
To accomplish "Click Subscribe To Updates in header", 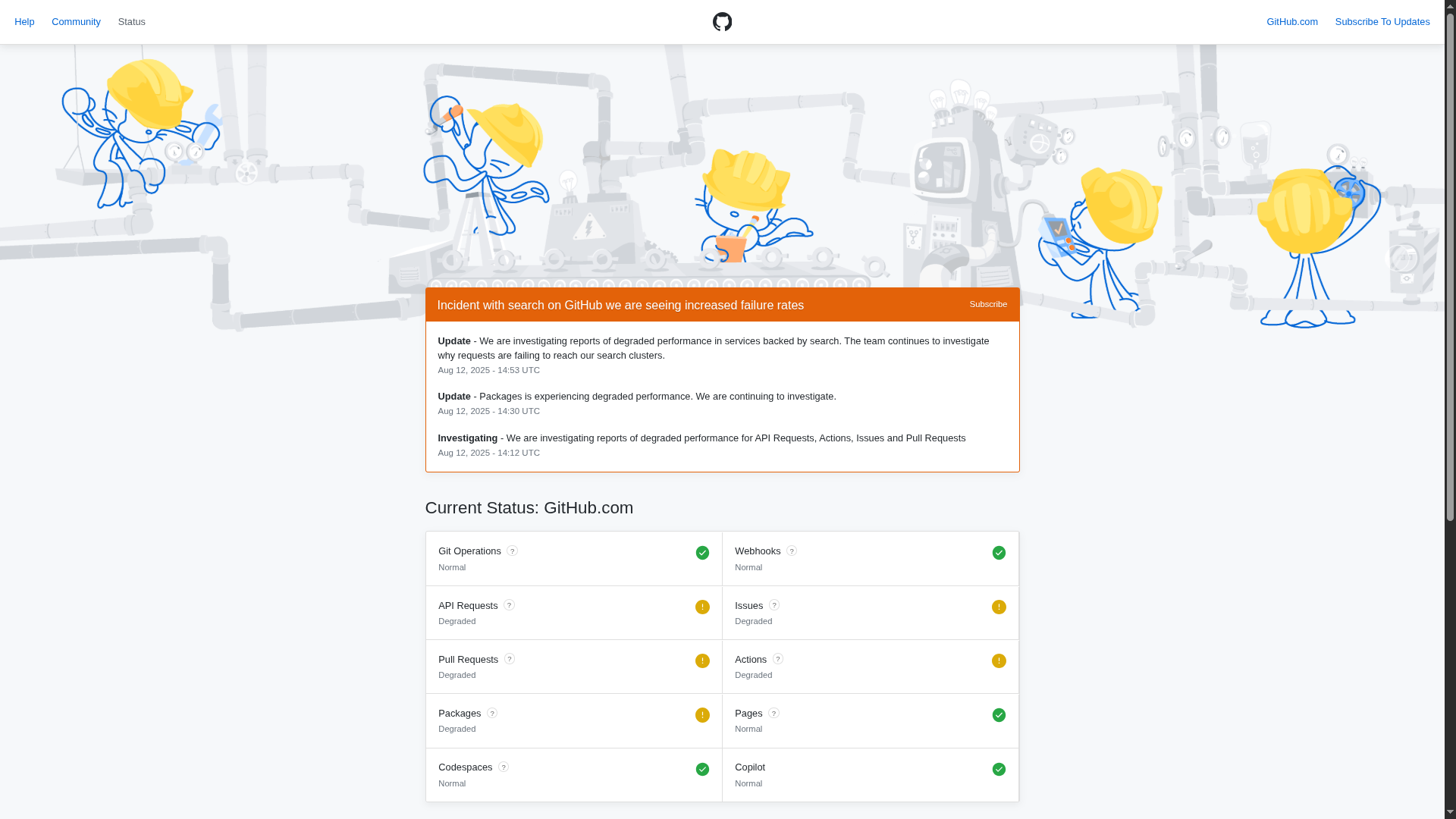I will point(1382,22).
